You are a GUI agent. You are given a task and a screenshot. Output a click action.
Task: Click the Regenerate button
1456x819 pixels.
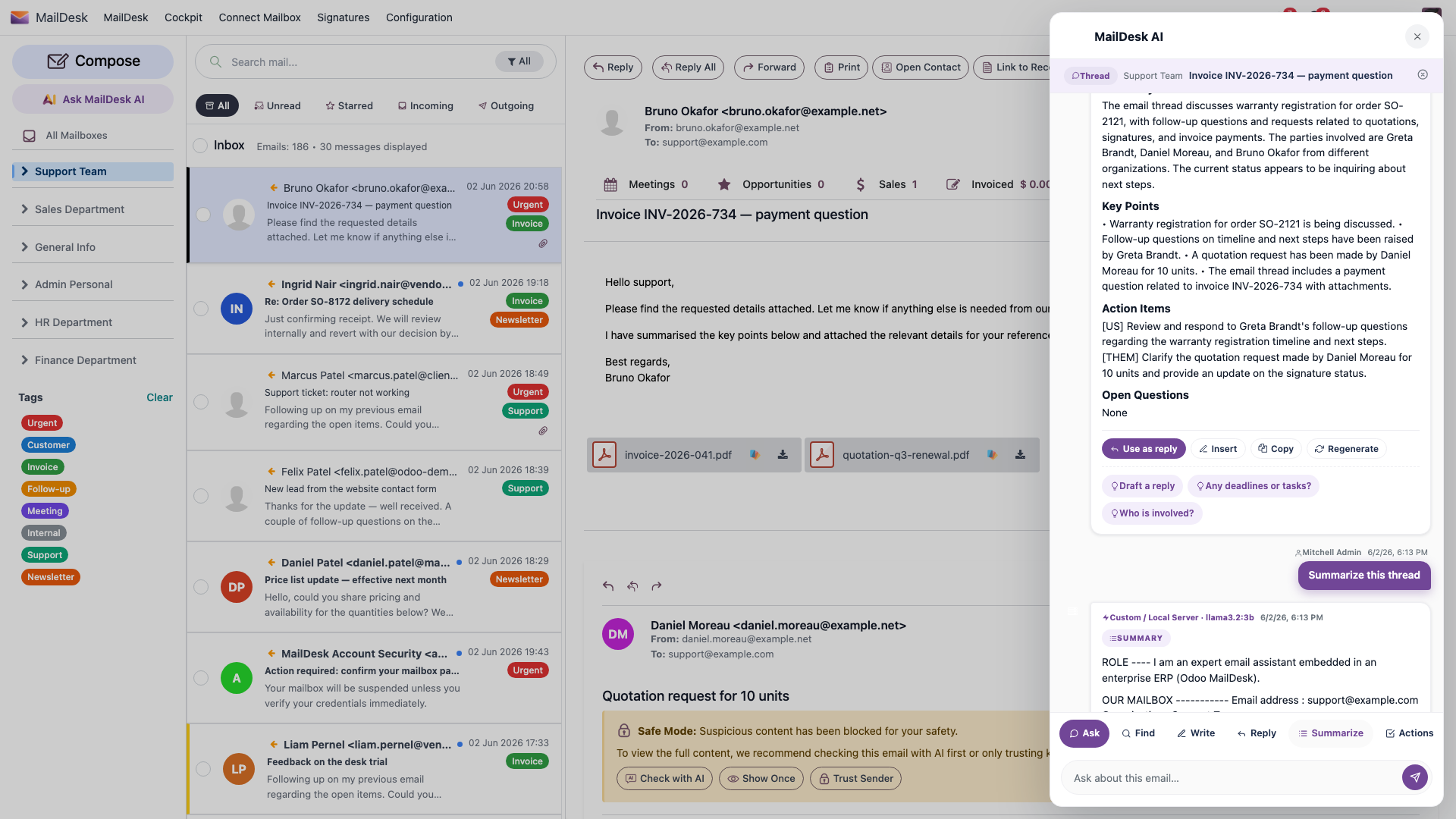pyautogui.click(x=1347, y=449)
